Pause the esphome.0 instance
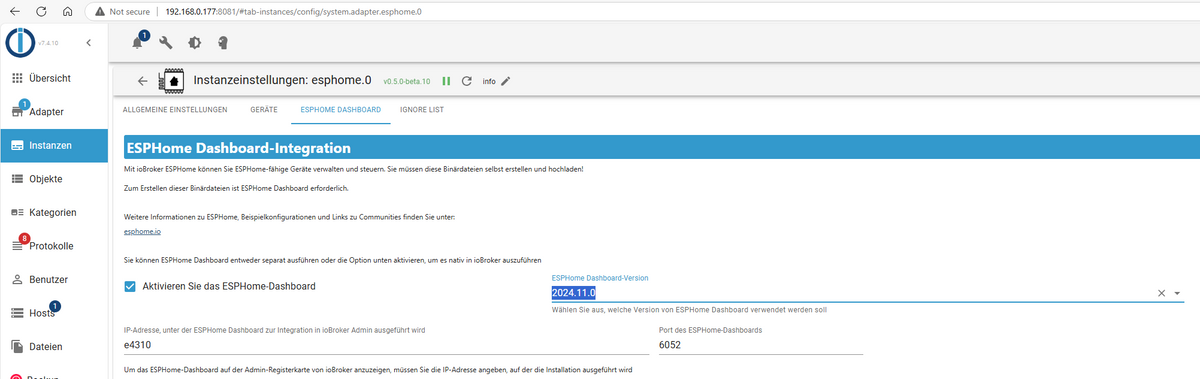 click(x=446, y=81)
